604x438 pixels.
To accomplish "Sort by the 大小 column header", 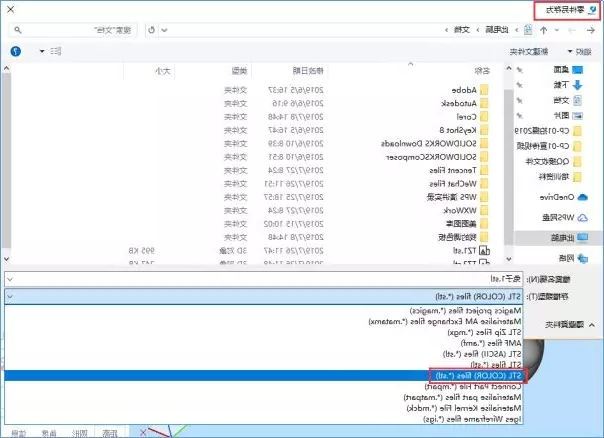I will pyautogui.click(x=163, y=70).
